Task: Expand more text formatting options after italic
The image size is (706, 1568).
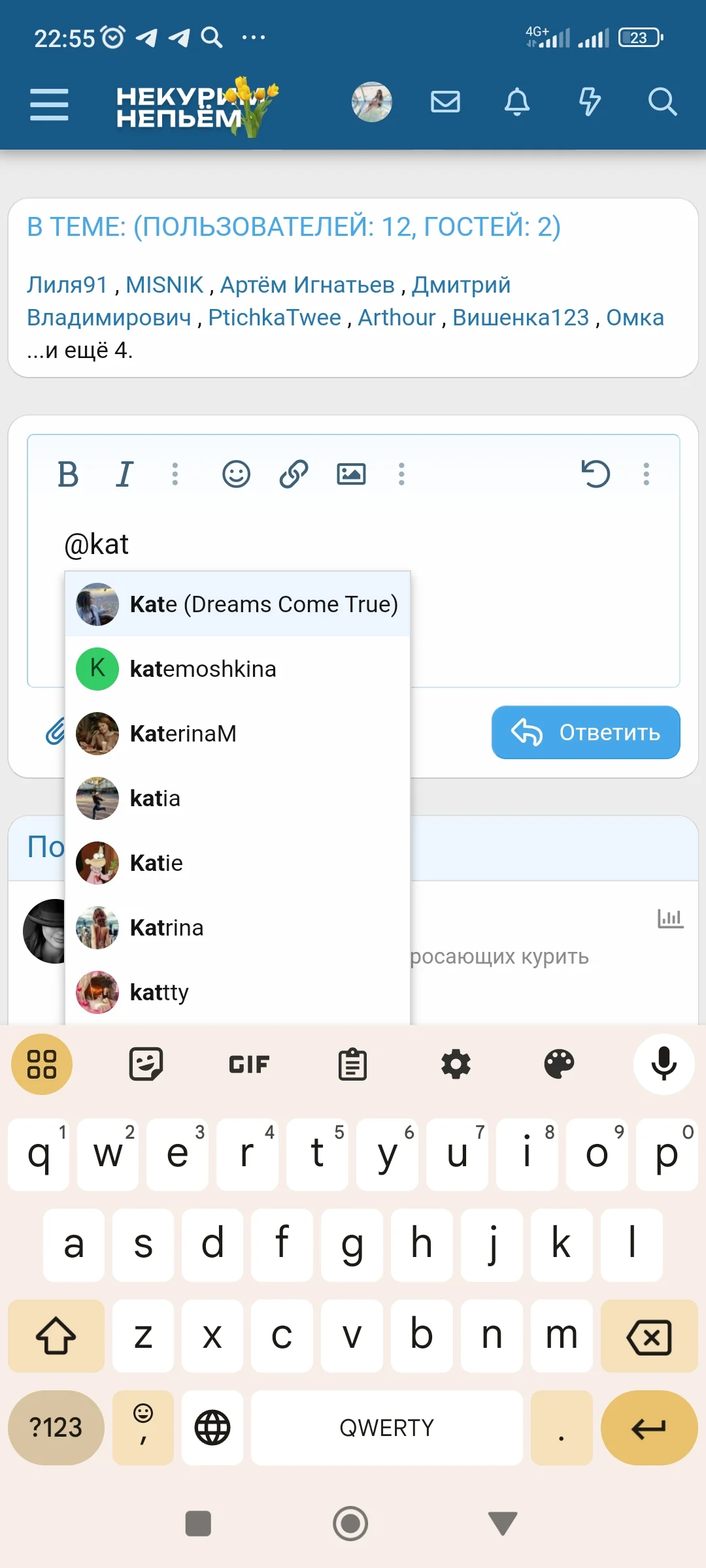Action: click(x=175, y=474)
